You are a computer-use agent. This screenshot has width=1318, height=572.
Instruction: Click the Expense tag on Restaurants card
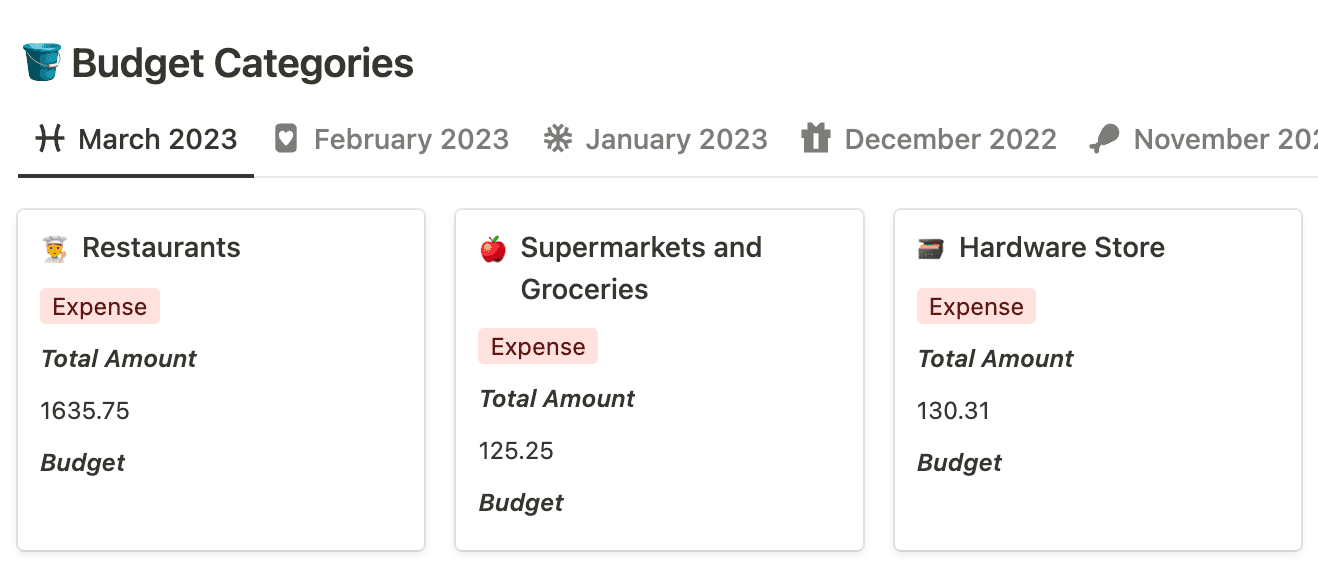coord(100,307)
